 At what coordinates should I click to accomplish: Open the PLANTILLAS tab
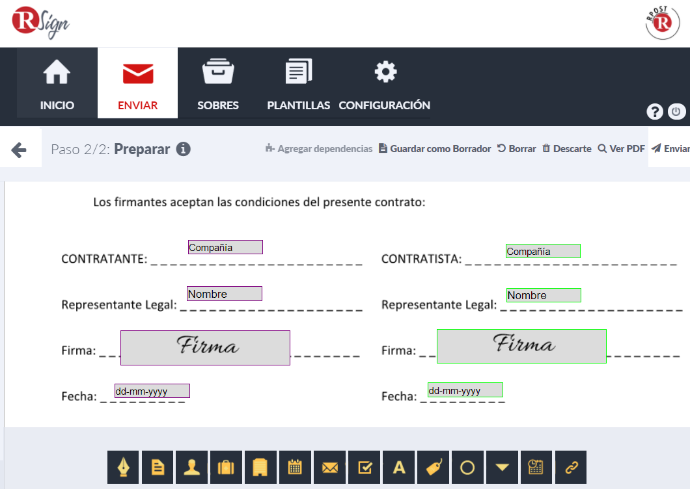pyautogui.click(x=298, y=83)
